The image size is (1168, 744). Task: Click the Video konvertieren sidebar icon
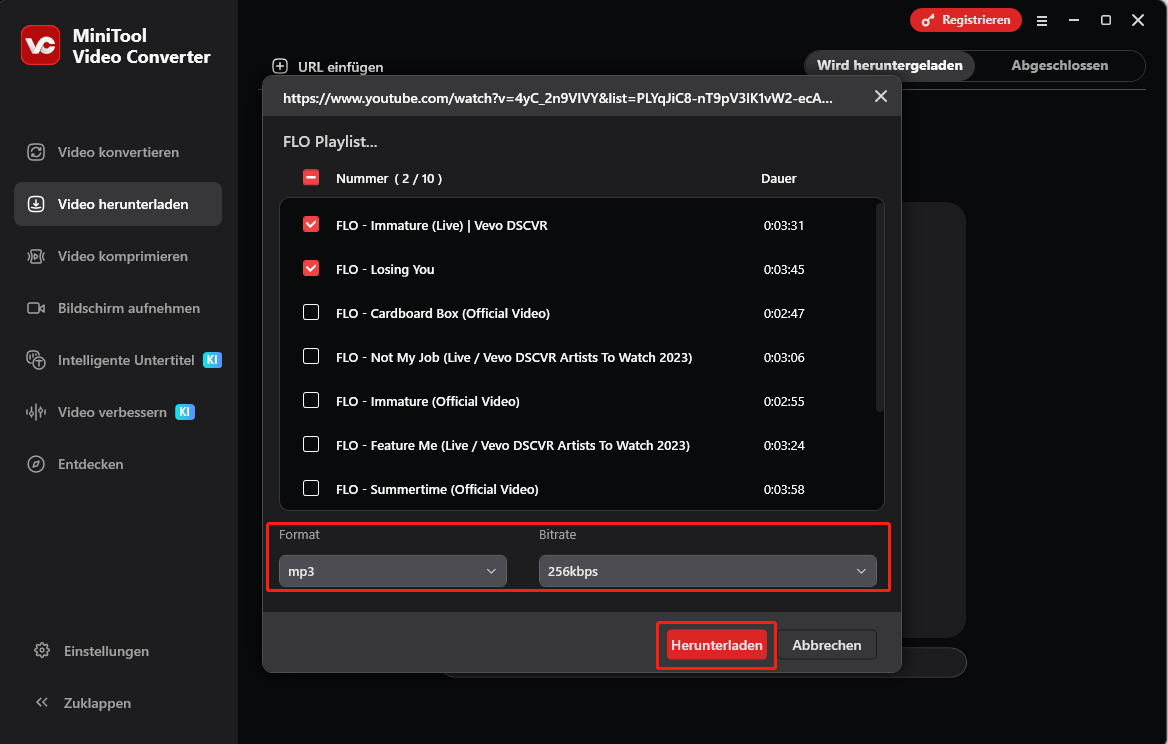pyautogui.click(x=36, y=152)
